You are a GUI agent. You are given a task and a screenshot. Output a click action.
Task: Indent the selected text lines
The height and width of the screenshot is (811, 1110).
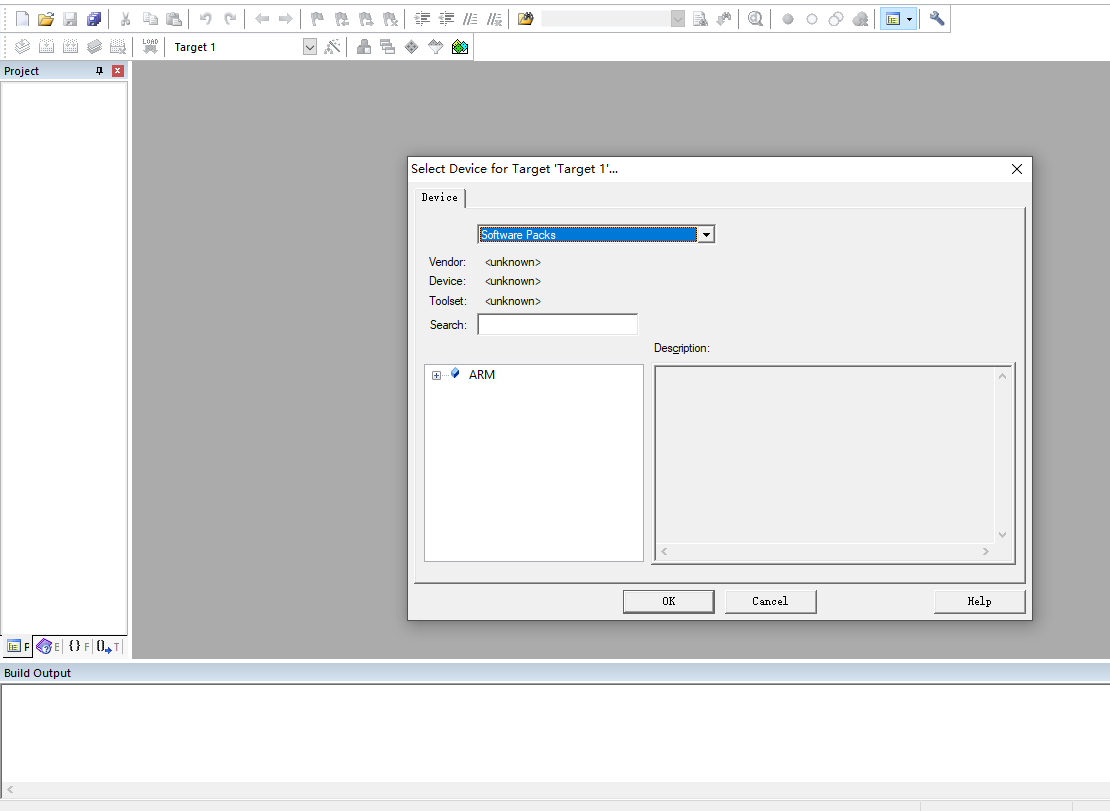point(423,19)
